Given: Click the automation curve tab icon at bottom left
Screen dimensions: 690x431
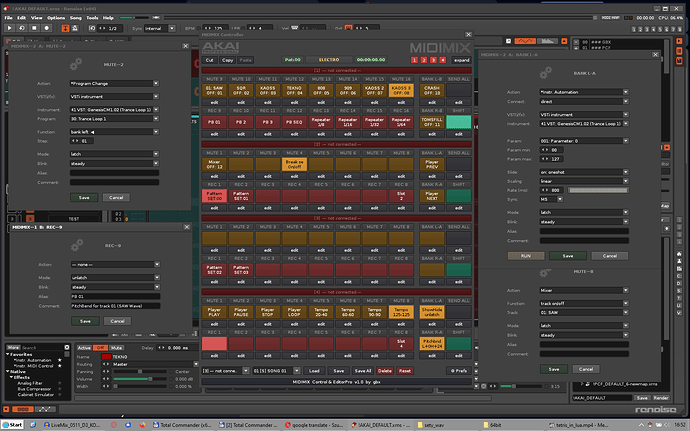Looking at the screenshot, I should 44,409.
